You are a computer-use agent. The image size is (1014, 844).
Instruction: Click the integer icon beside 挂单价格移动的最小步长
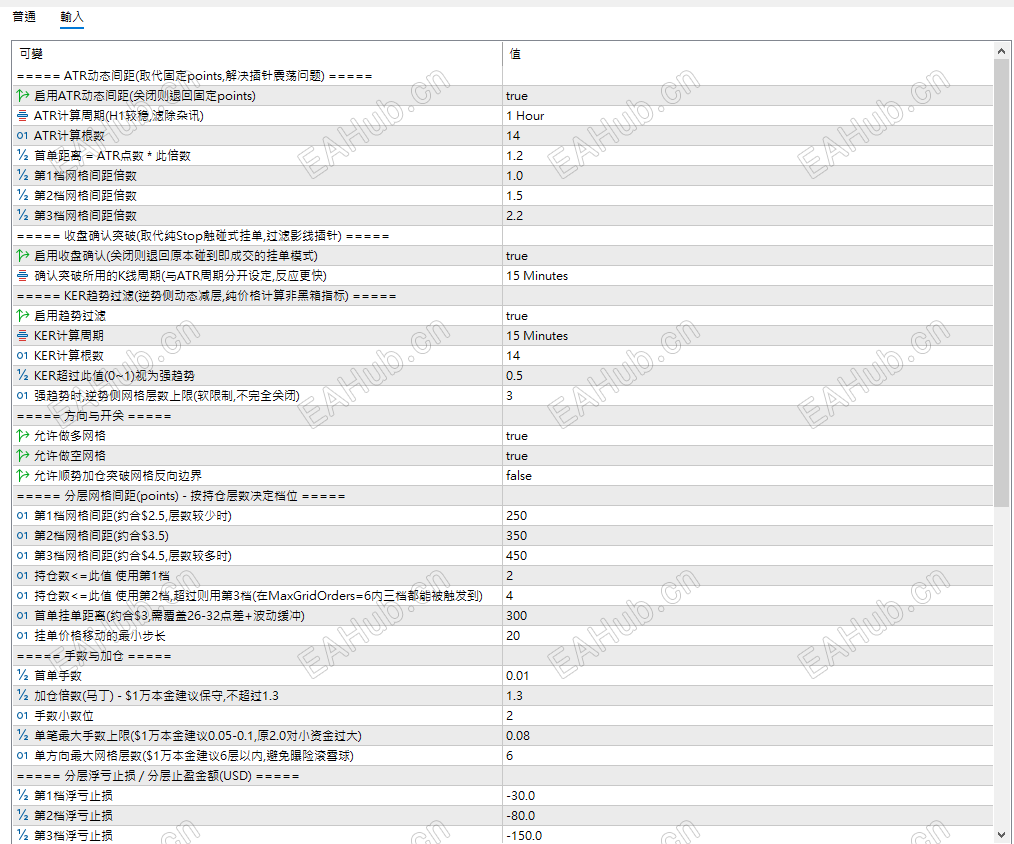(x=23, y=636)
